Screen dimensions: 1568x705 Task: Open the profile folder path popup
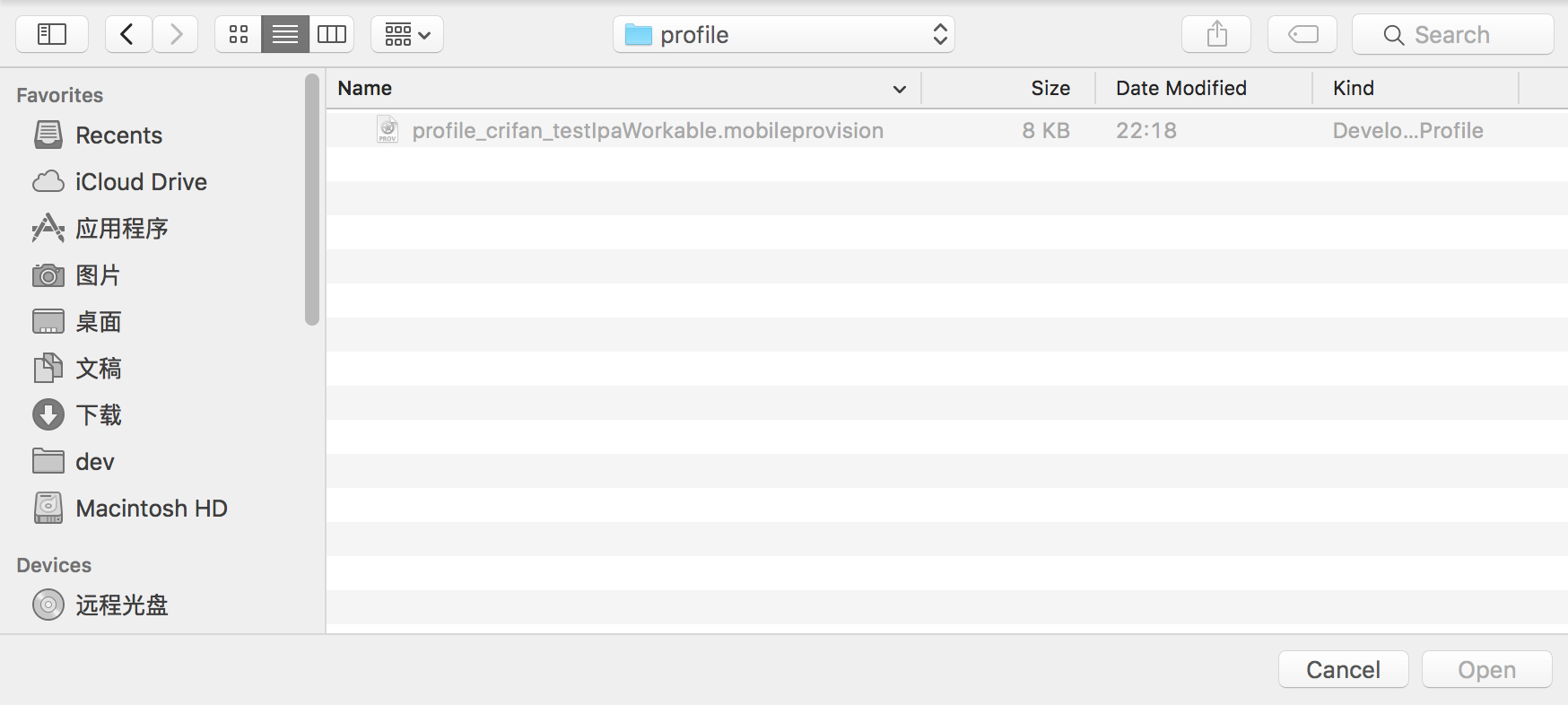tap(783, 35)
